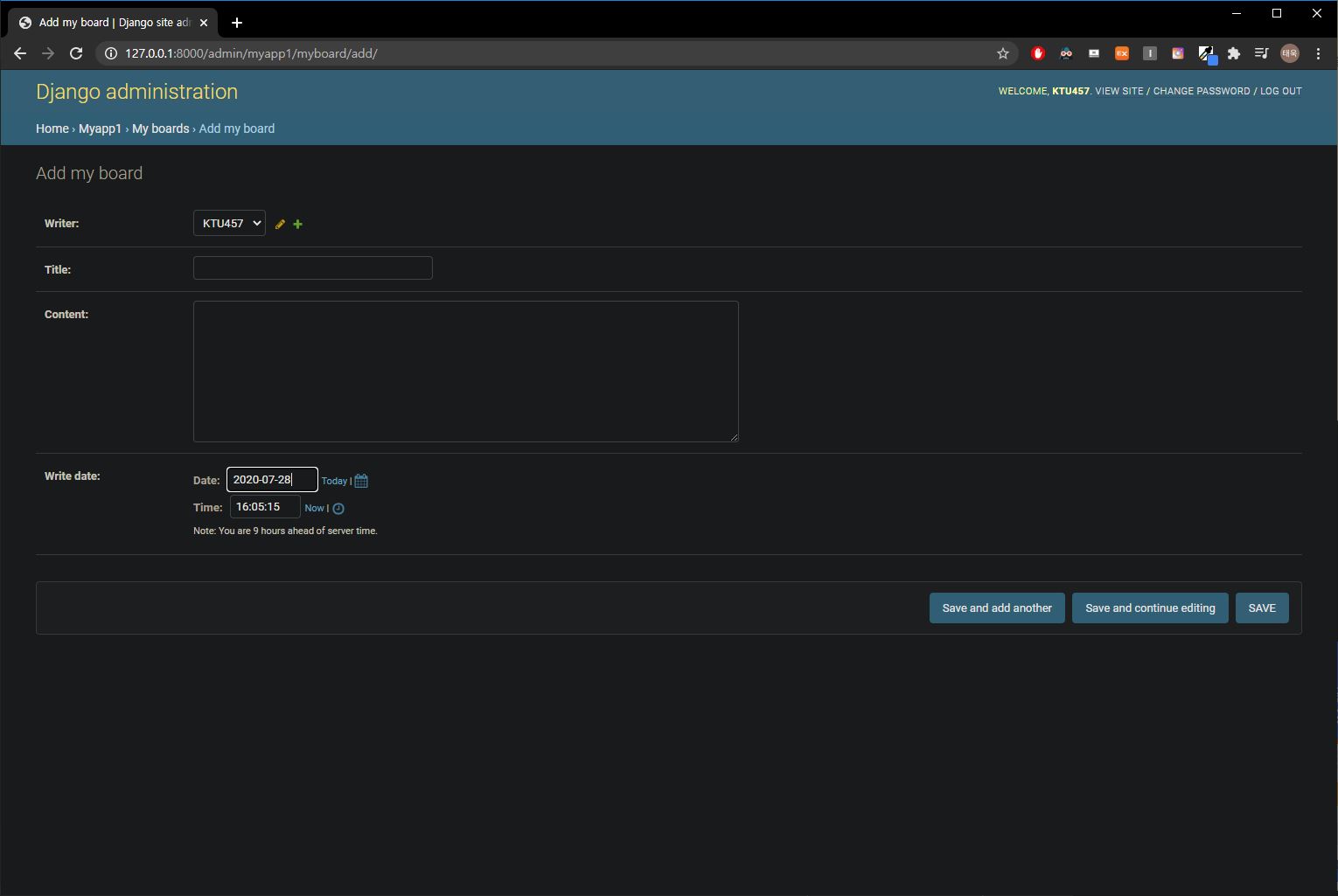Go back using the browser back arrow
This screenshot has height=896, width=1338.
pos(20,53)
